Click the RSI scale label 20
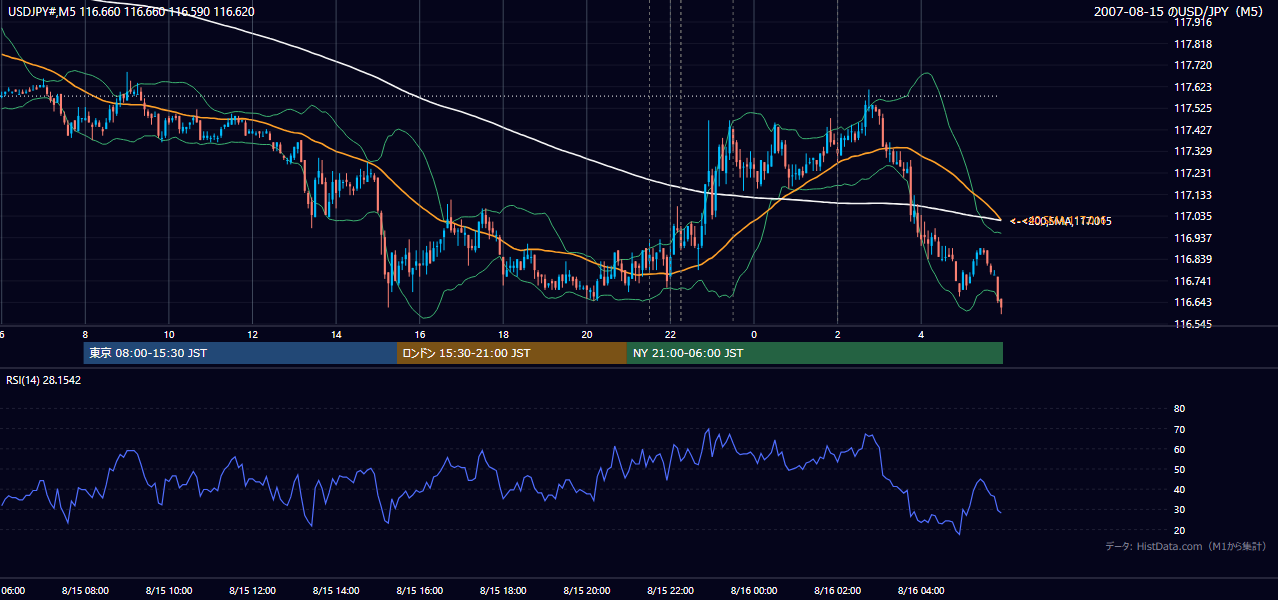The height and width of the screenshot is (600, 1278). 1179,530
